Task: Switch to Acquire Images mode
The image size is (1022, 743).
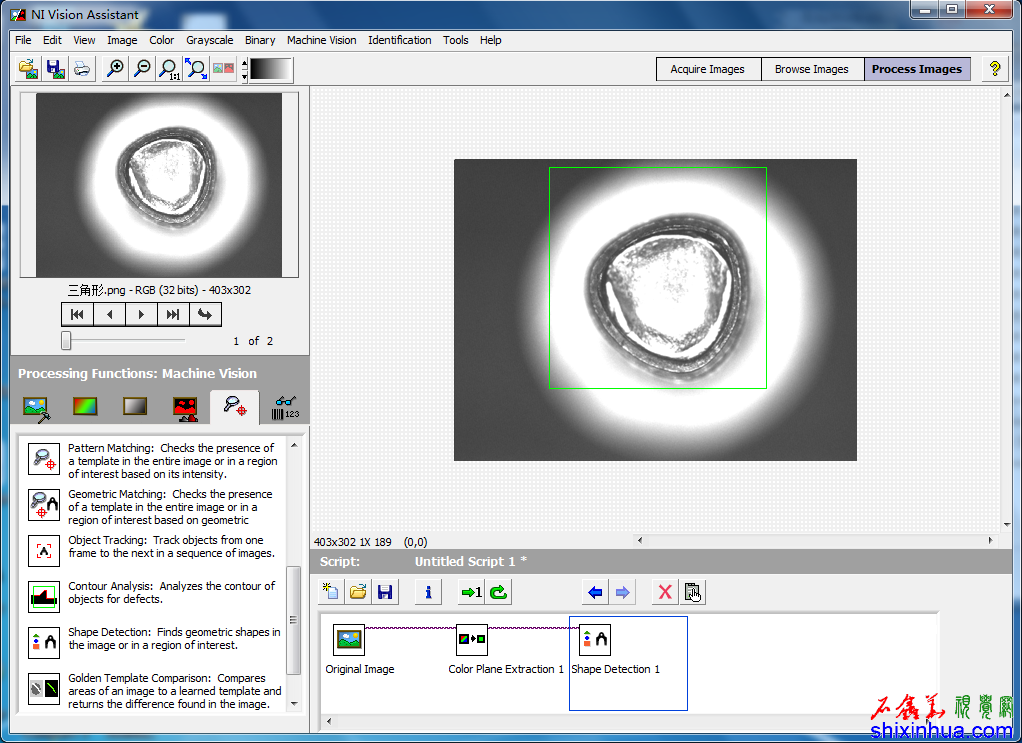Action: 708,69
